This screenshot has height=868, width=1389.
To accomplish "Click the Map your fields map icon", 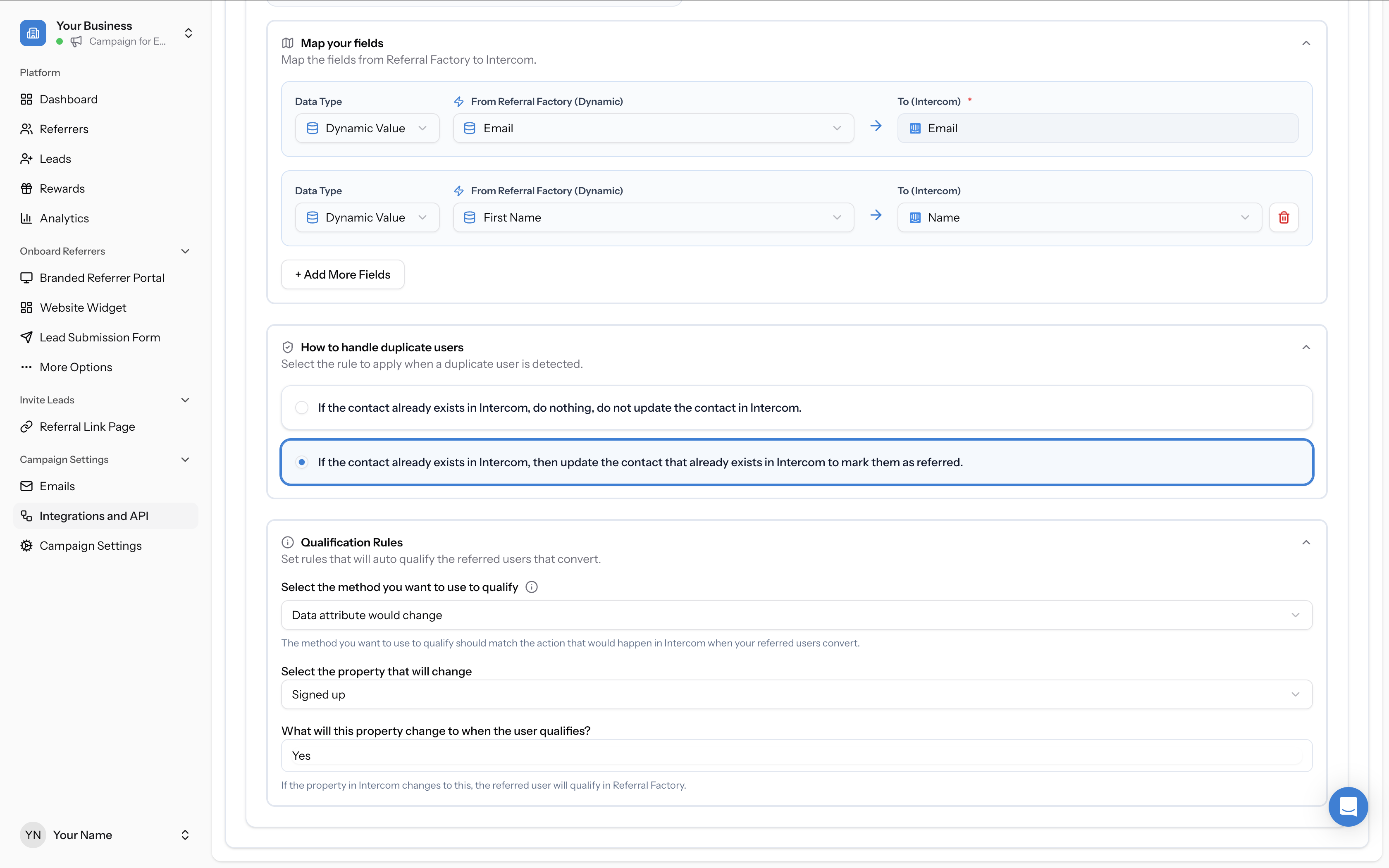I will [x=288, y=43].
